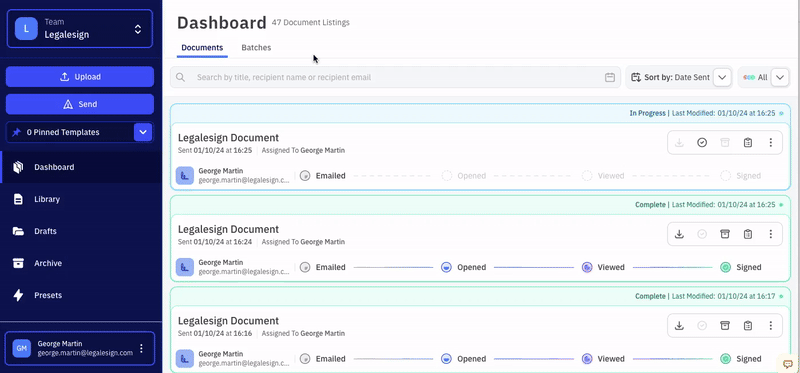Click the Drafts folder icon

point(18,231)
